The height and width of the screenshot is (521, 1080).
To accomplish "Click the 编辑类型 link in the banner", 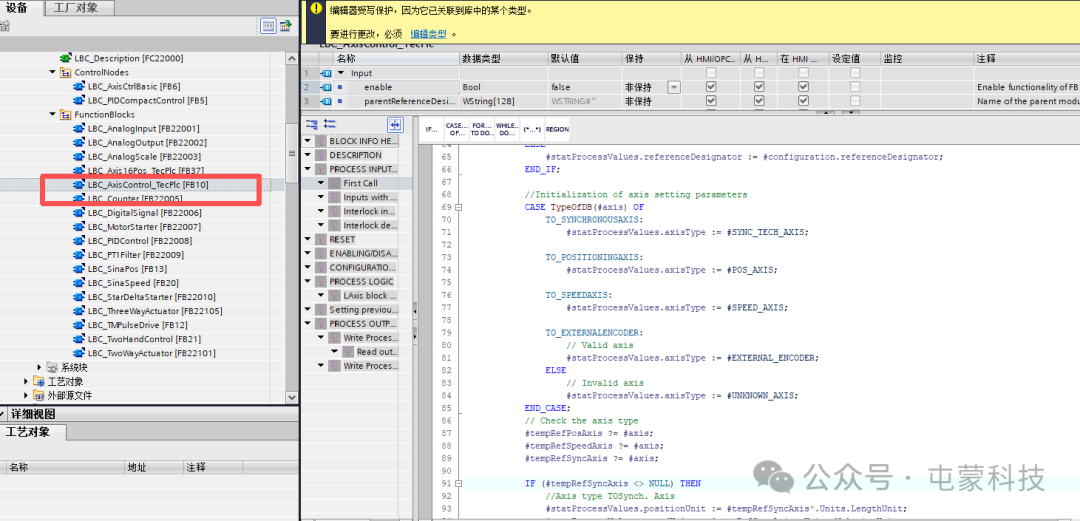I will tap(426, 33).
